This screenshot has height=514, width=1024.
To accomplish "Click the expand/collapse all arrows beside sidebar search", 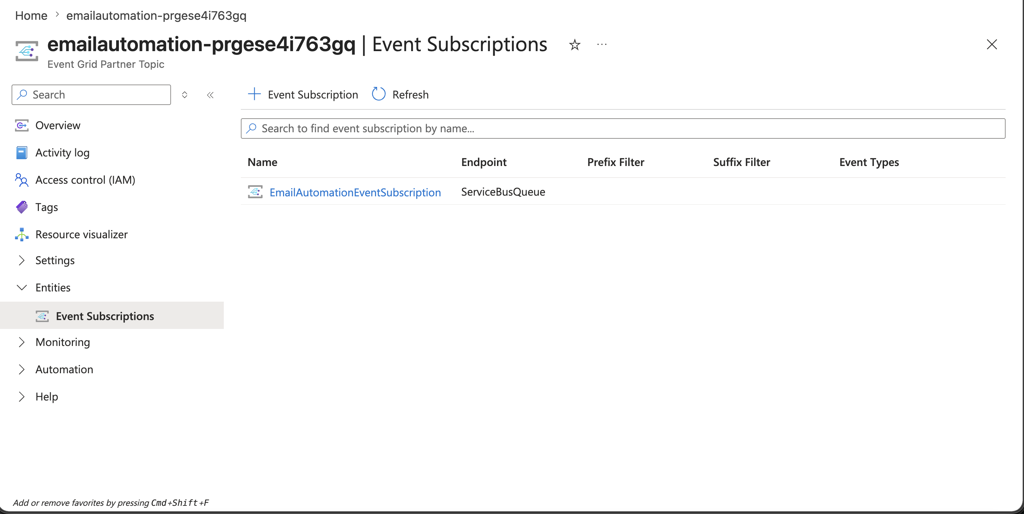I will [185, 95].
